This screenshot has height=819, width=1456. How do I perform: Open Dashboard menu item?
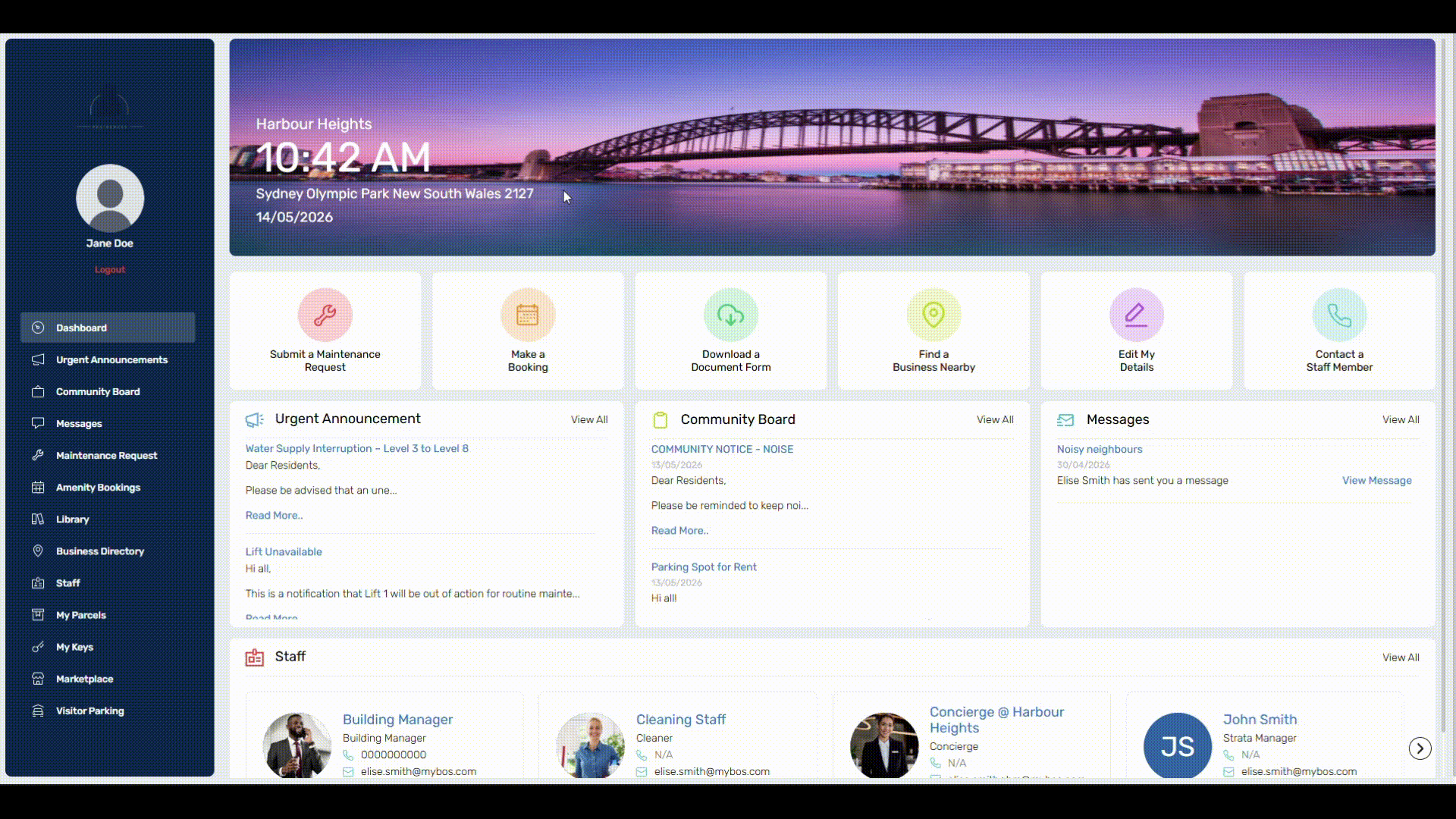108,328
